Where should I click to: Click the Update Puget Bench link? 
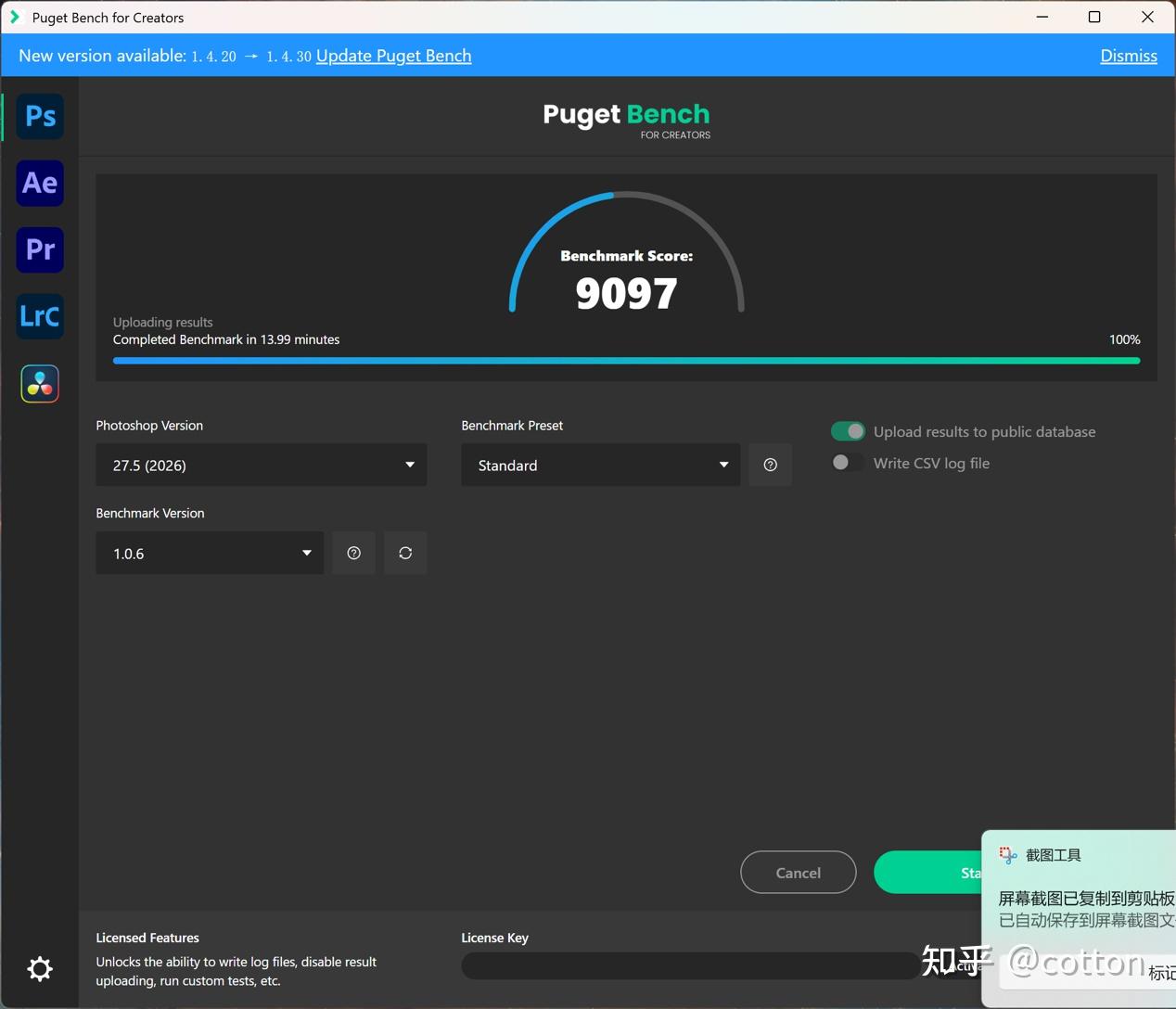pos(393,56)
